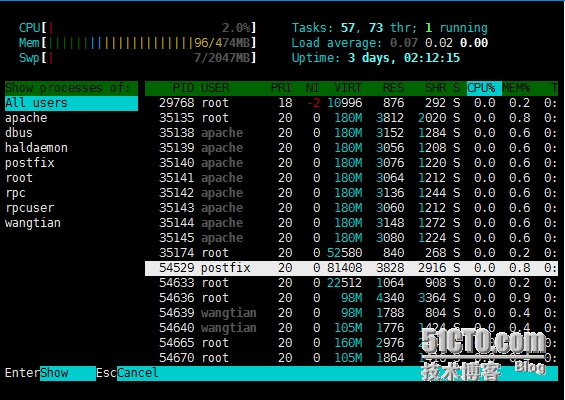Select apache process row PID 35139
Screen dimensions: 565x400
point(351,148)
